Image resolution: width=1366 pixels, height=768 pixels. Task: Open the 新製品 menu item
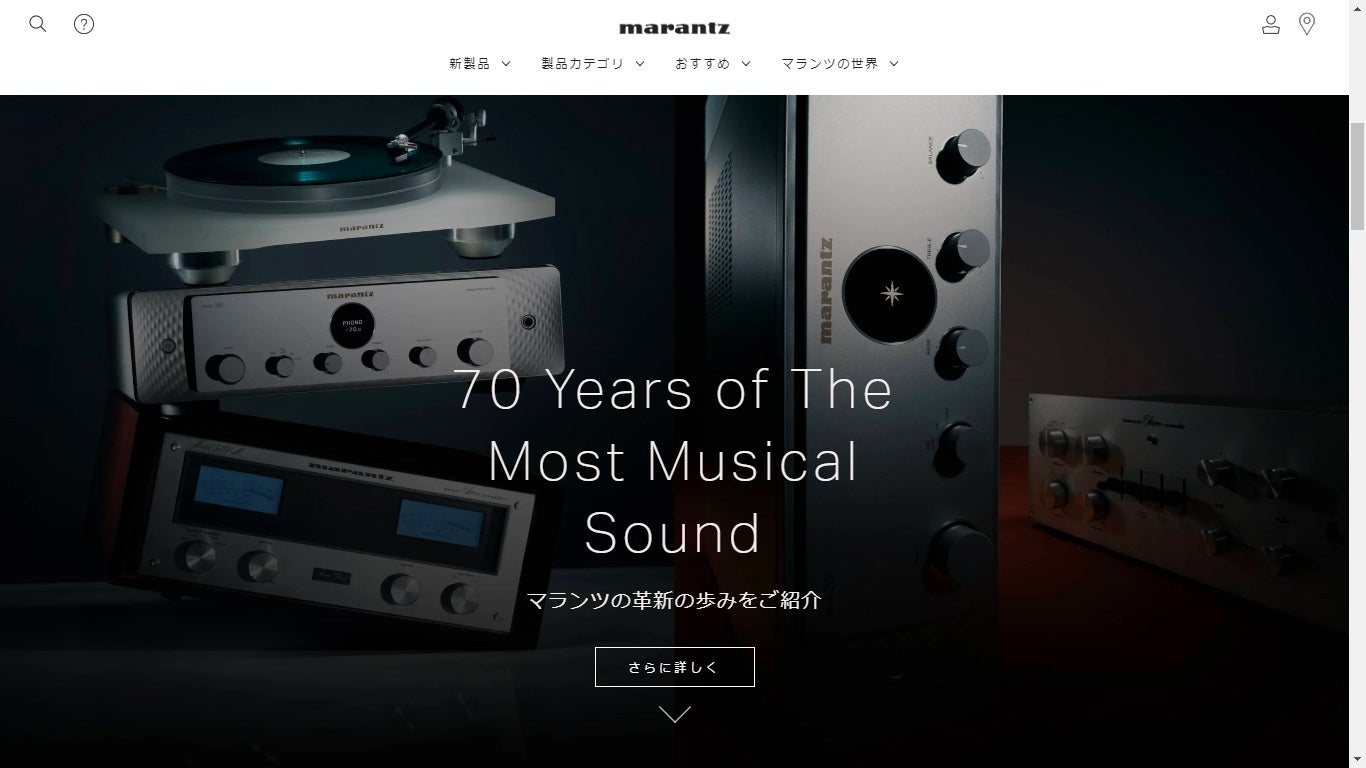tap(469, 63)
